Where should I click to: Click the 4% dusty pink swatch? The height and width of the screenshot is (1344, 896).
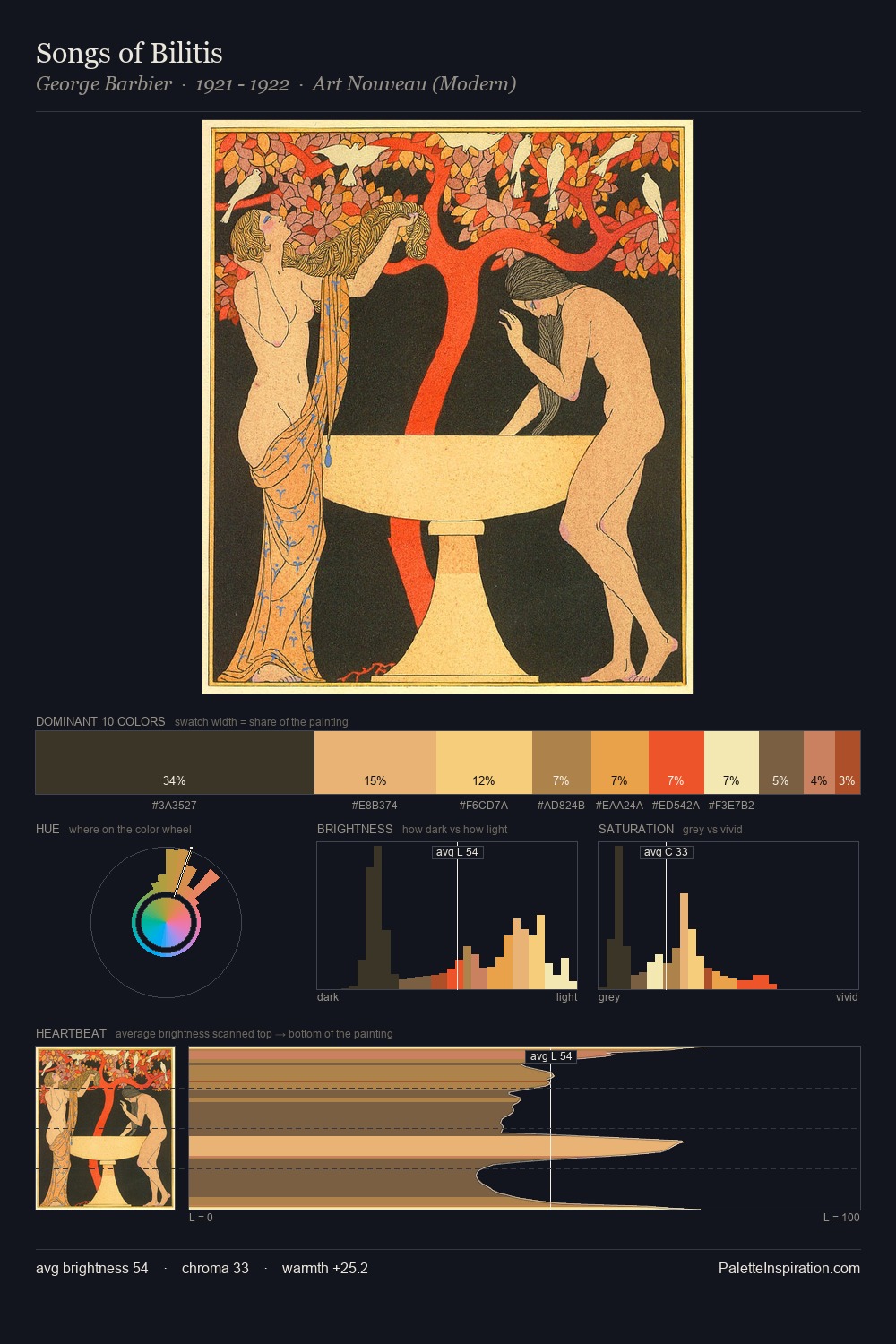coord(819,762)
